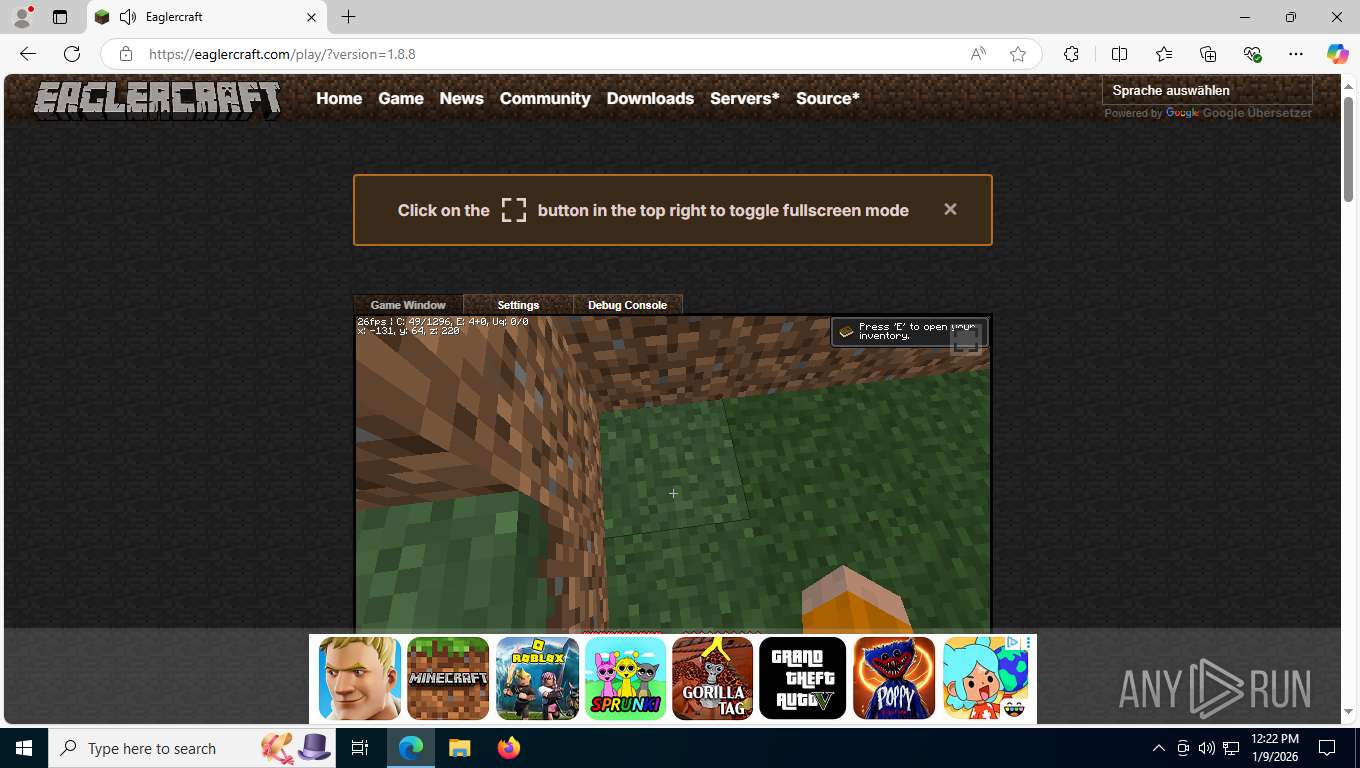The image size is (1360, 768).
Task: Click the game crosshair on grass
Action: tap(673, 493)
